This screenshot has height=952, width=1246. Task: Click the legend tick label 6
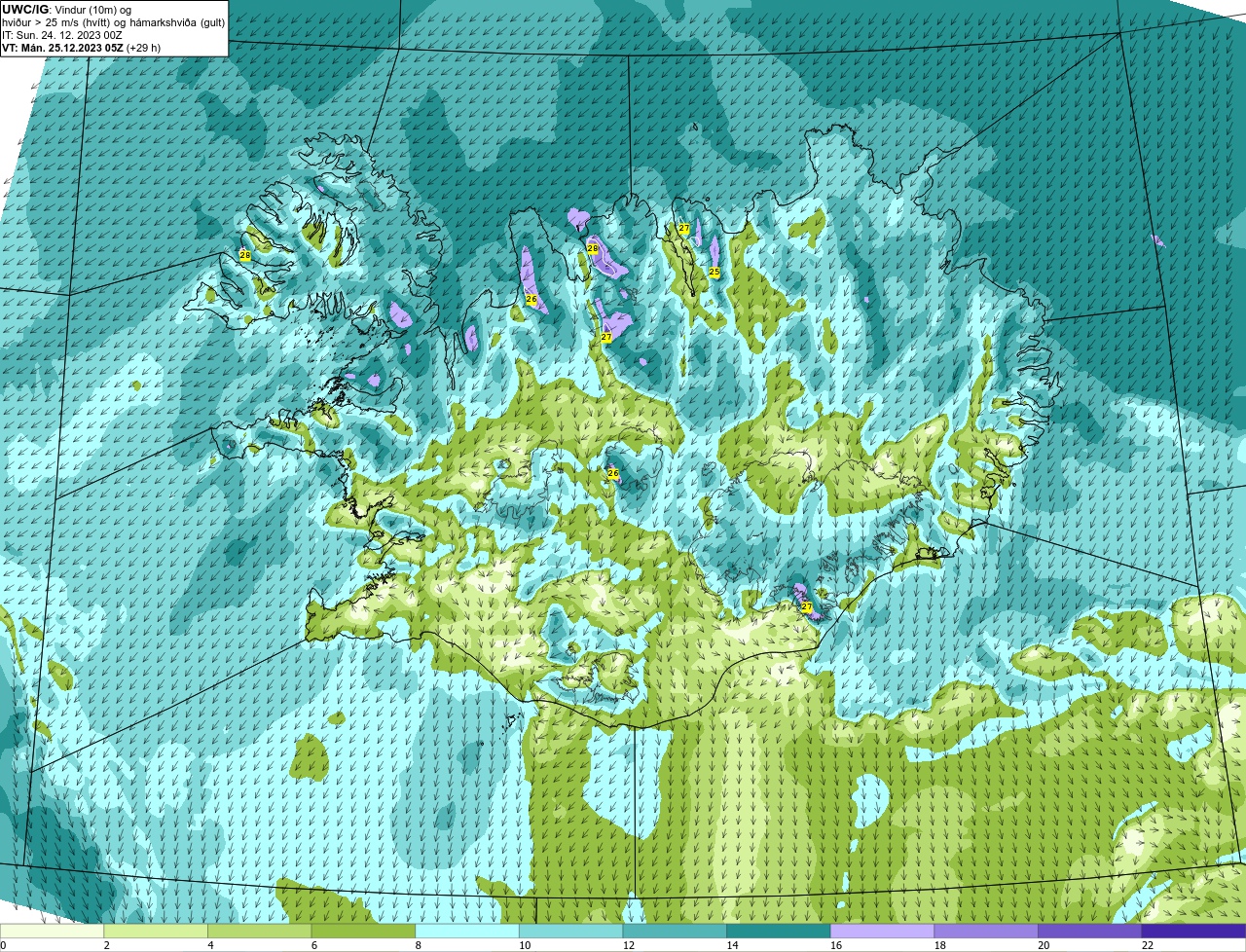(314, 945)
